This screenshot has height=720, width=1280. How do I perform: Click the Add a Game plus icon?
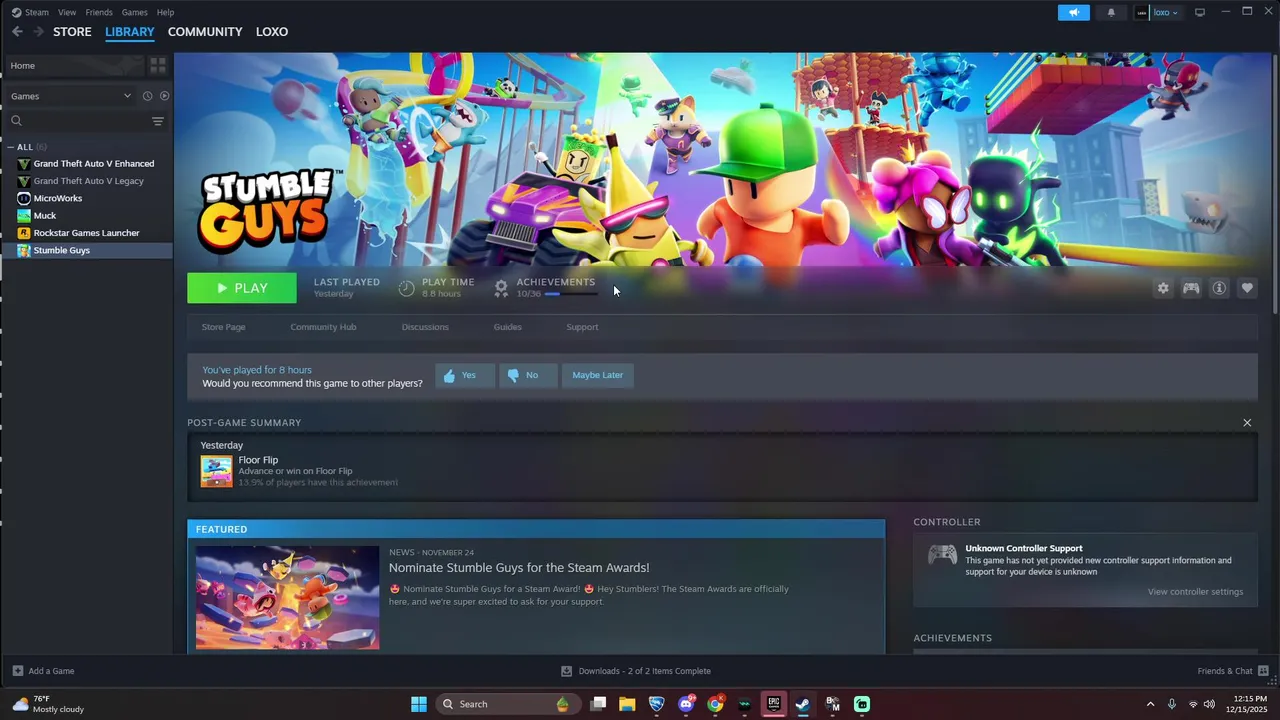tap(17, 671)
